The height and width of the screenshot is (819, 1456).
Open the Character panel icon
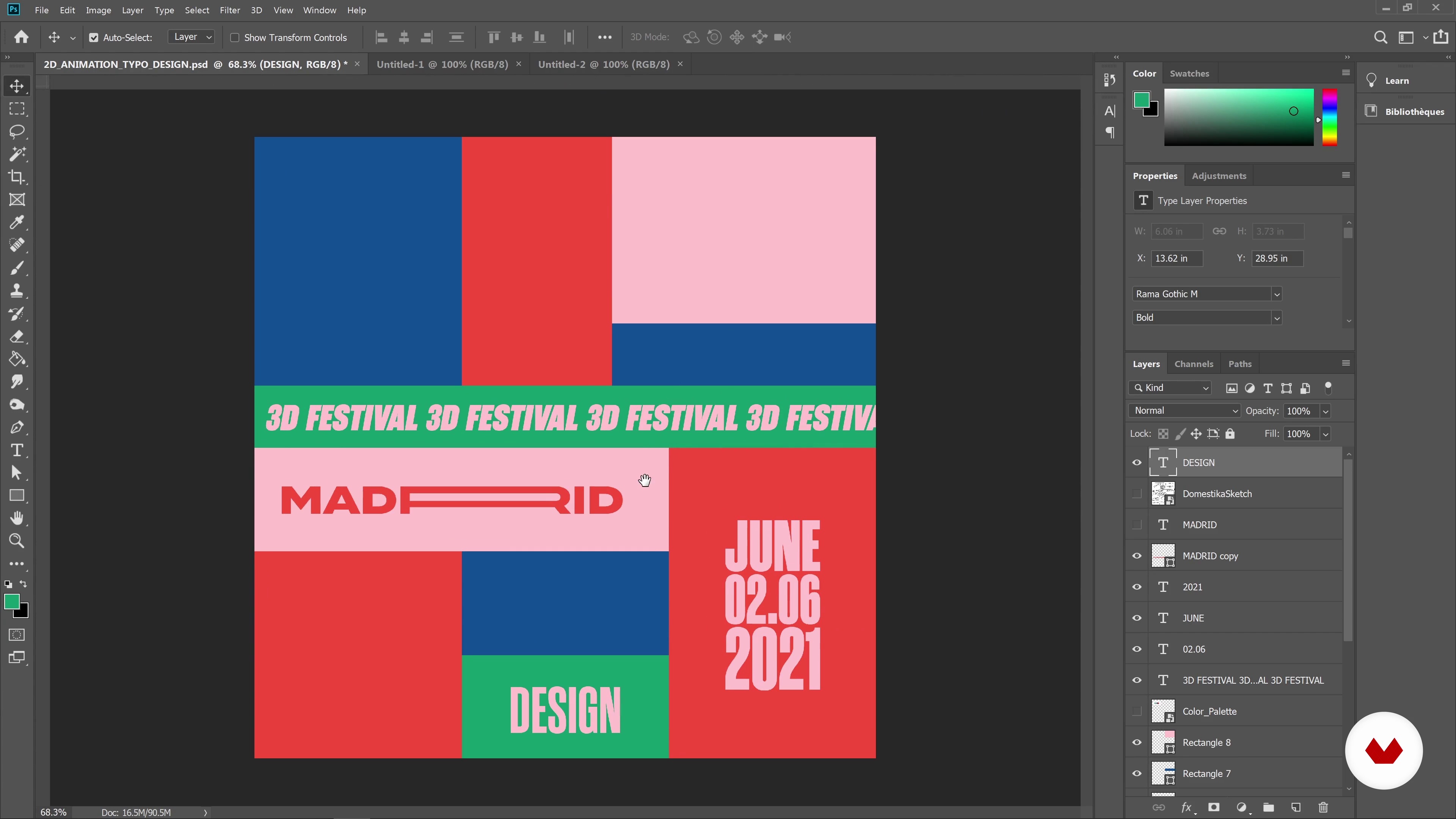coord(1110,111)
